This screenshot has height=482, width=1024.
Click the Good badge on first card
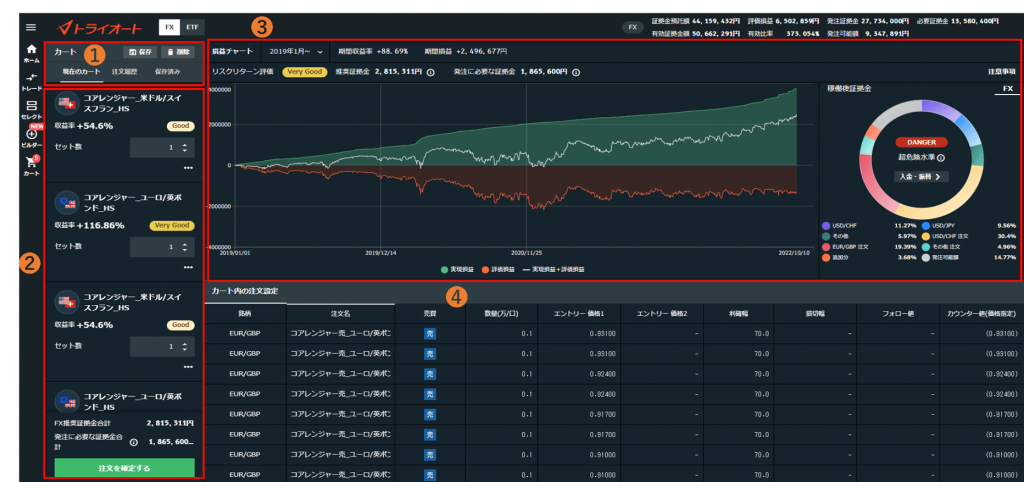pyautogui.click(x=180, y=126)
